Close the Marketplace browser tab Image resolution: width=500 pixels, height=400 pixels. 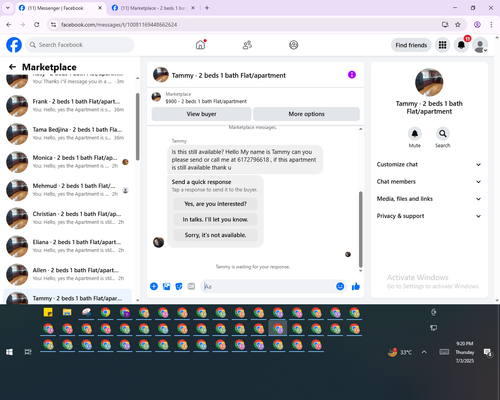193,8
